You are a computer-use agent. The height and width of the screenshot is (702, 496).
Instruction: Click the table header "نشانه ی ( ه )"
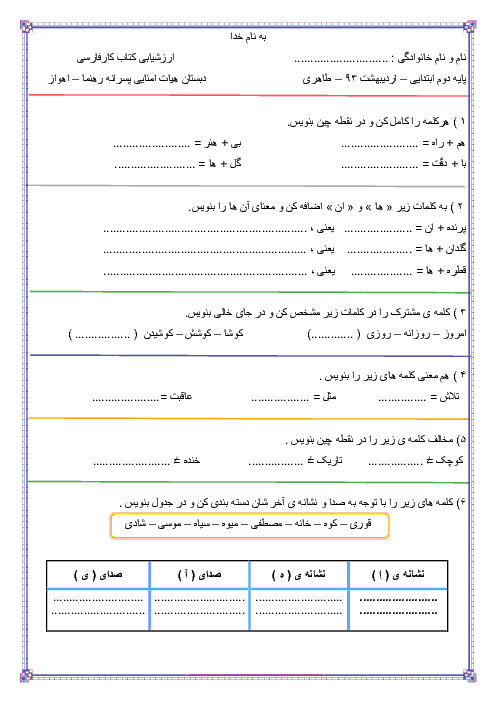(x=299, y=574)
